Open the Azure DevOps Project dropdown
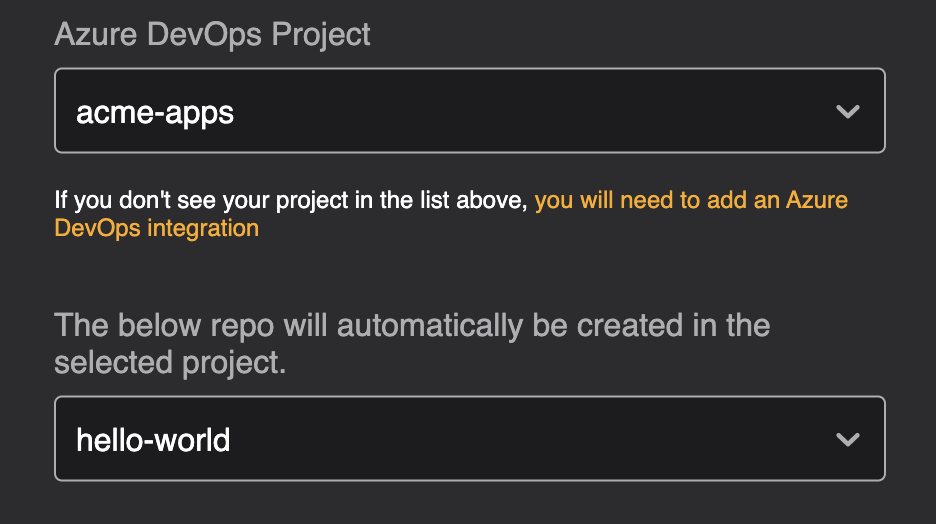The image size is (936, 524). point(469,111)
